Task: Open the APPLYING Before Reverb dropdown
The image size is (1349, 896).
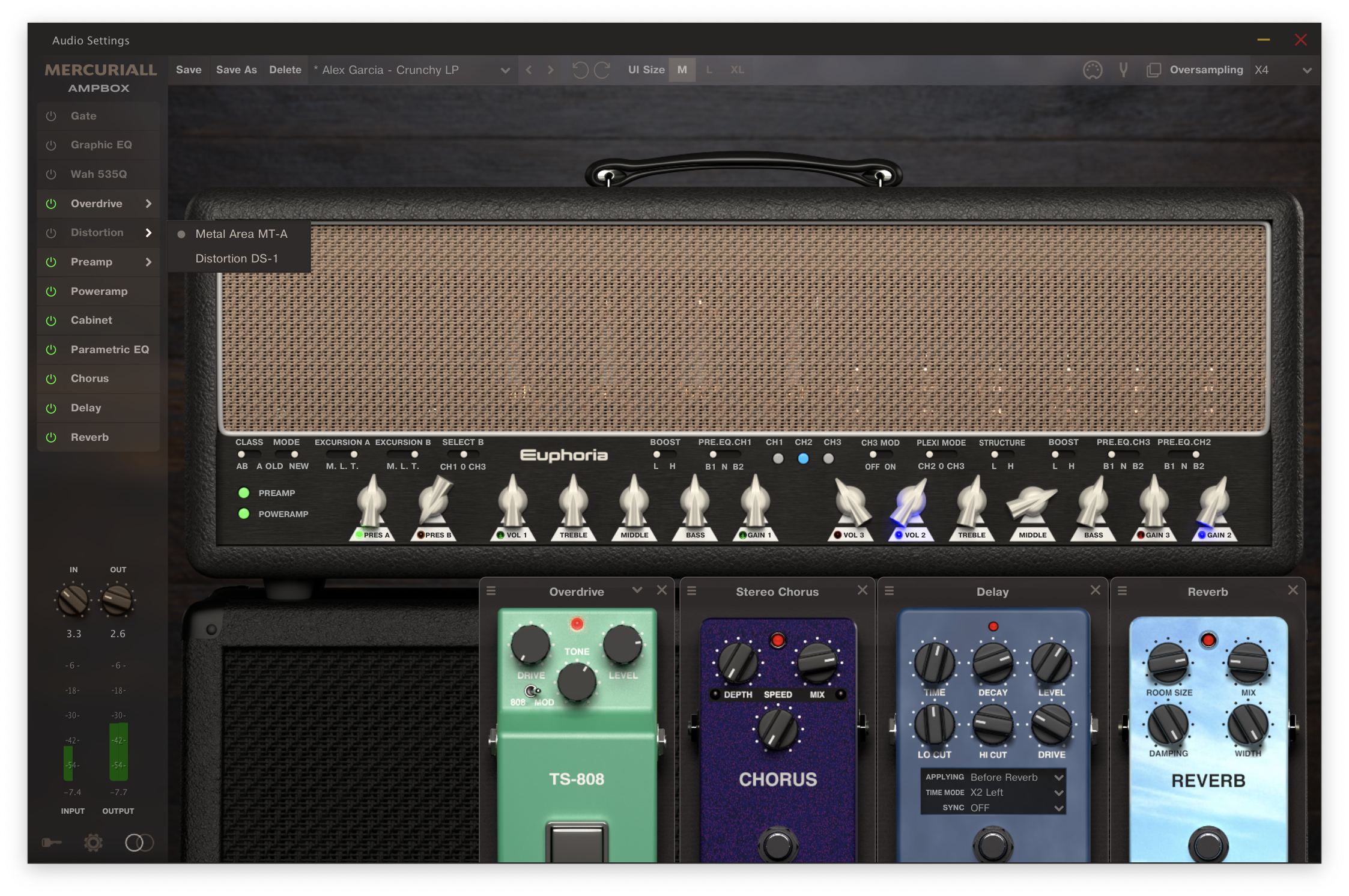Action: click(x=1017, y=777)
